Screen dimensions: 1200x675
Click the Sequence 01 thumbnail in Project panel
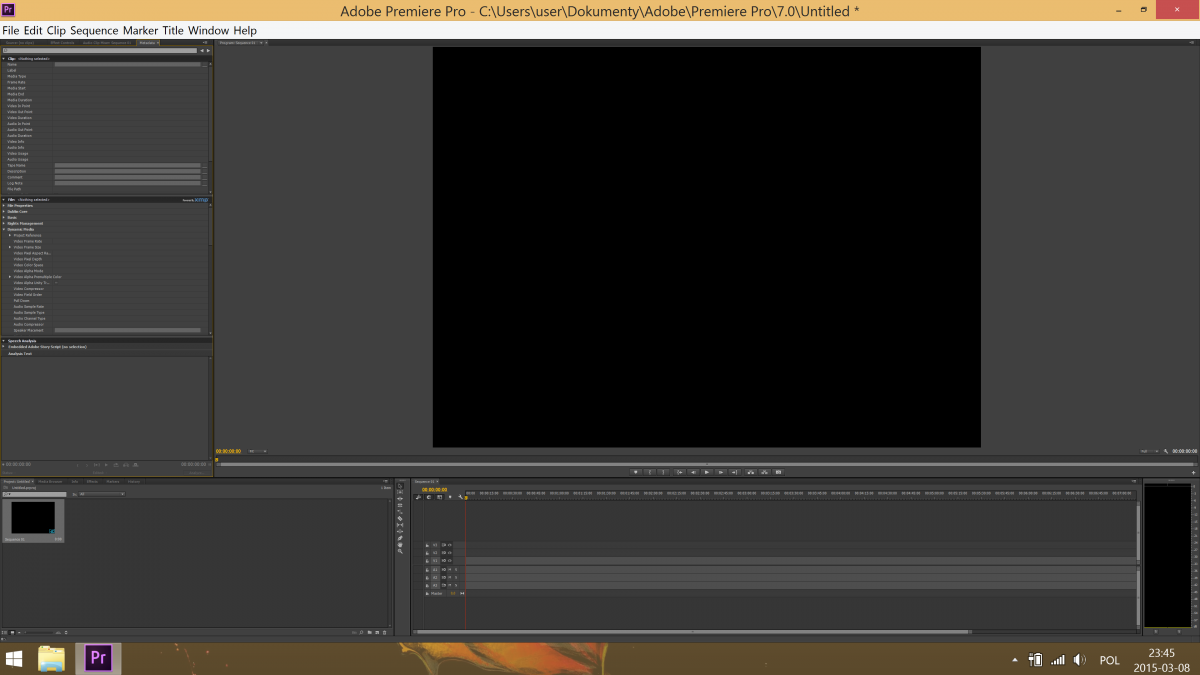coord(33,518)
